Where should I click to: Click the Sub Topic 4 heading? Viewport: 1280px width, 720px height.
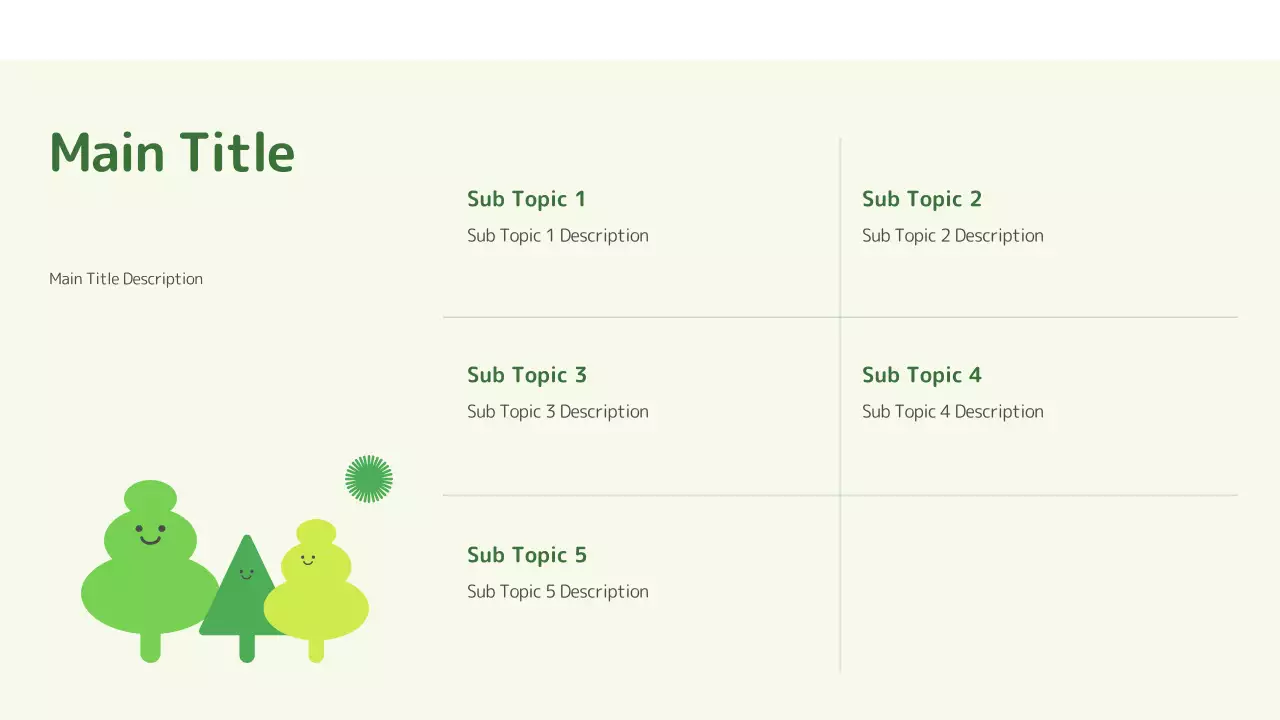pos(921,375)
